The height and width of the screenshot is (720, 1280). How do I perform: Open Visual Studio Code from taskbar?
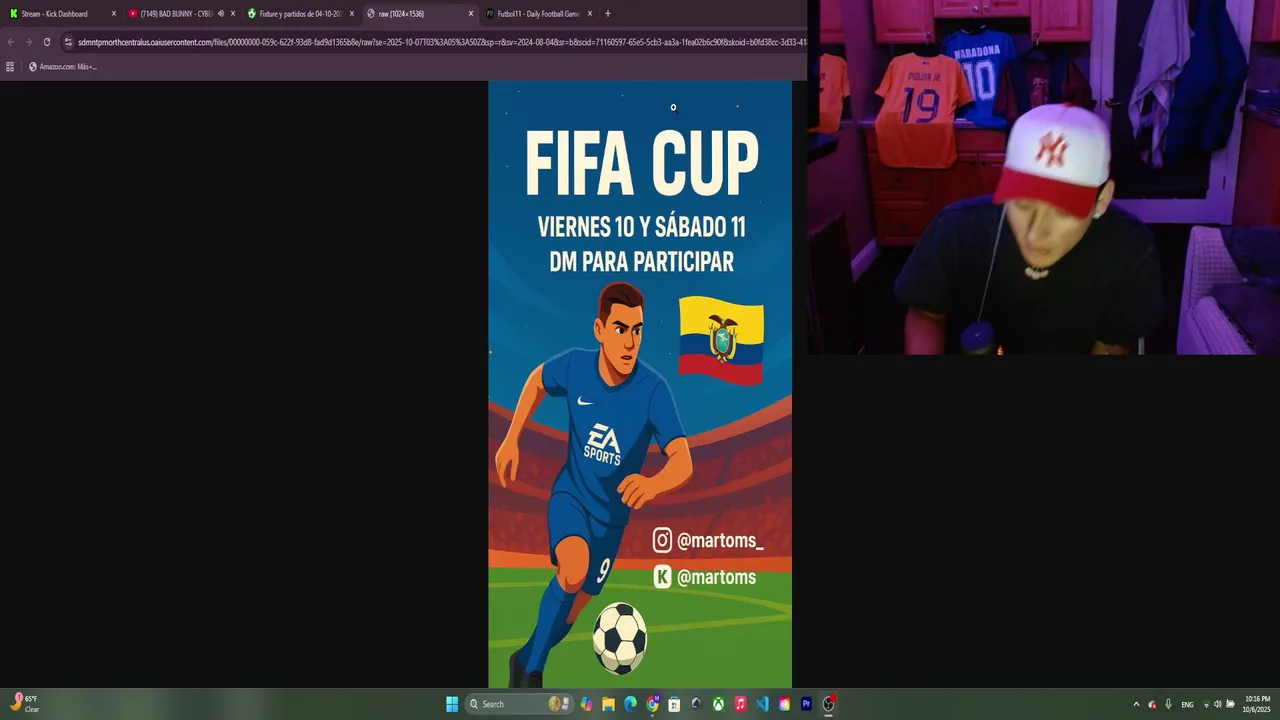(762, 704)
